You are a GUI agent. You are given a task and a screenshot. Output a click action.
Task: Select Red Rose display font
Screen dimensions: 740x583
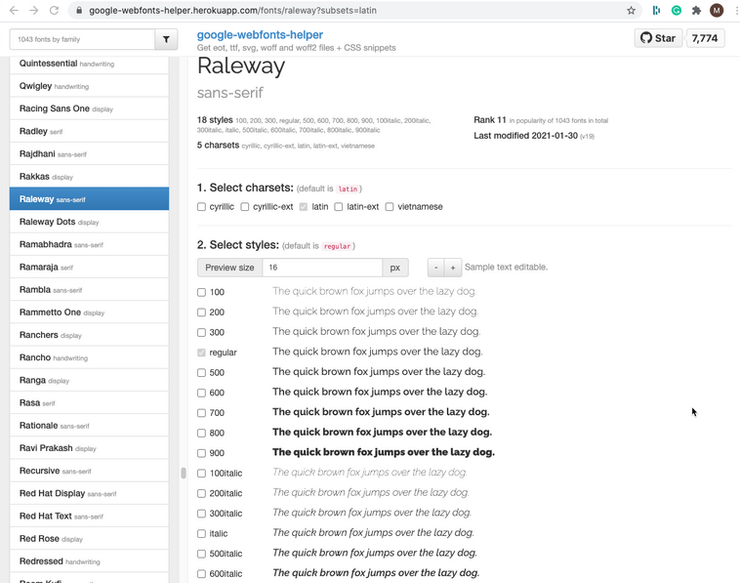(x=89, y=539)
